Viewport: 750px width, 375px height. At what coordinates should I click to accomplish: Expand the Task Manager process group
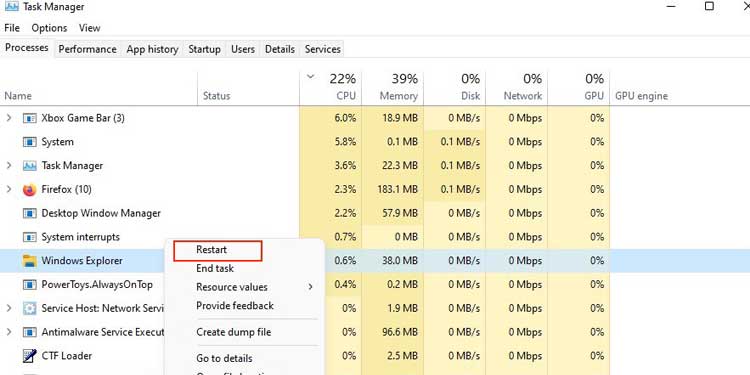pyautogui.click(x=9, y=165)
